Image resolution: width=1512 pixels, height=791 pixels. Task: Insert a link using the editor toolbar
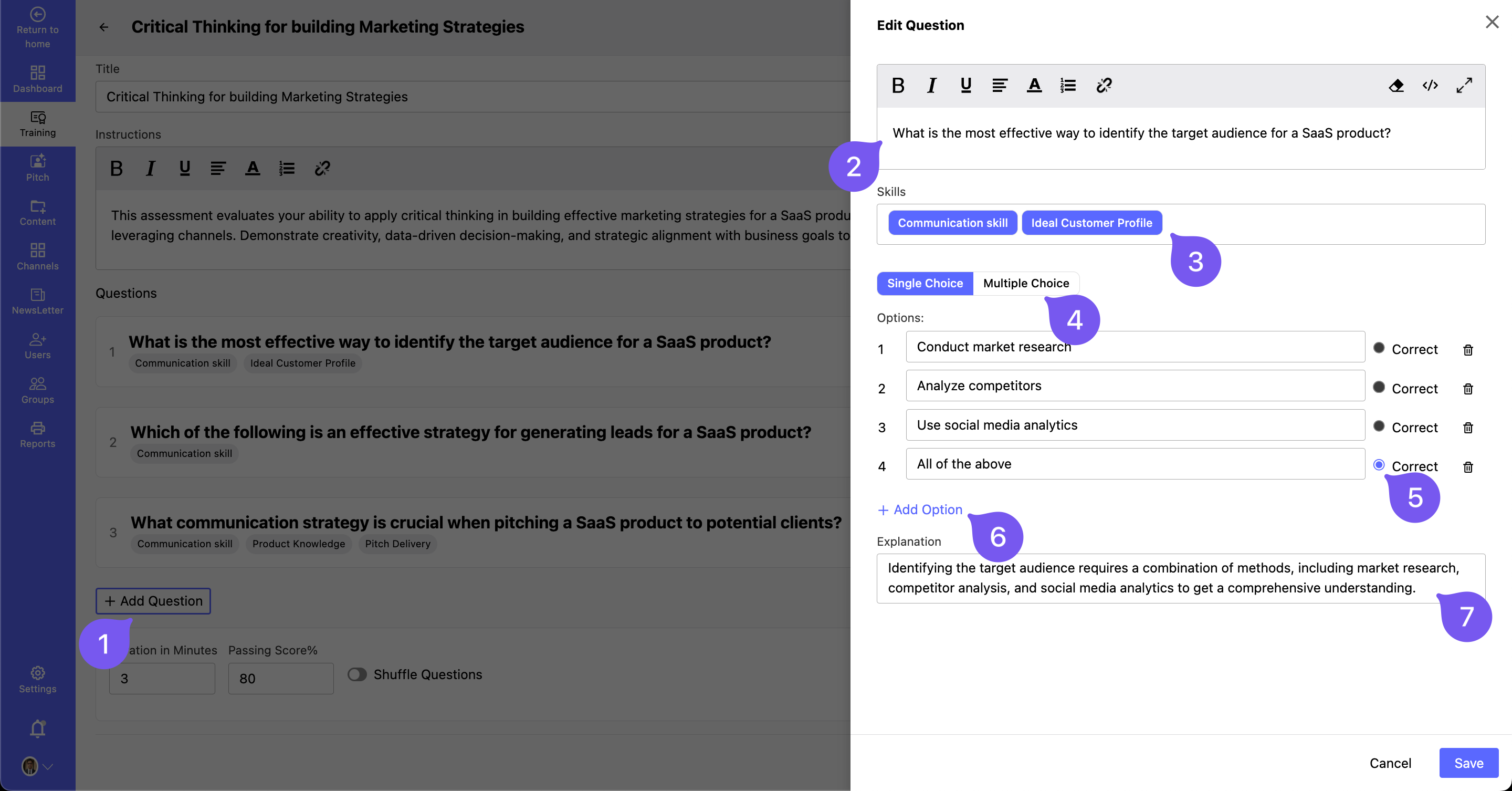pos(1104,85)
